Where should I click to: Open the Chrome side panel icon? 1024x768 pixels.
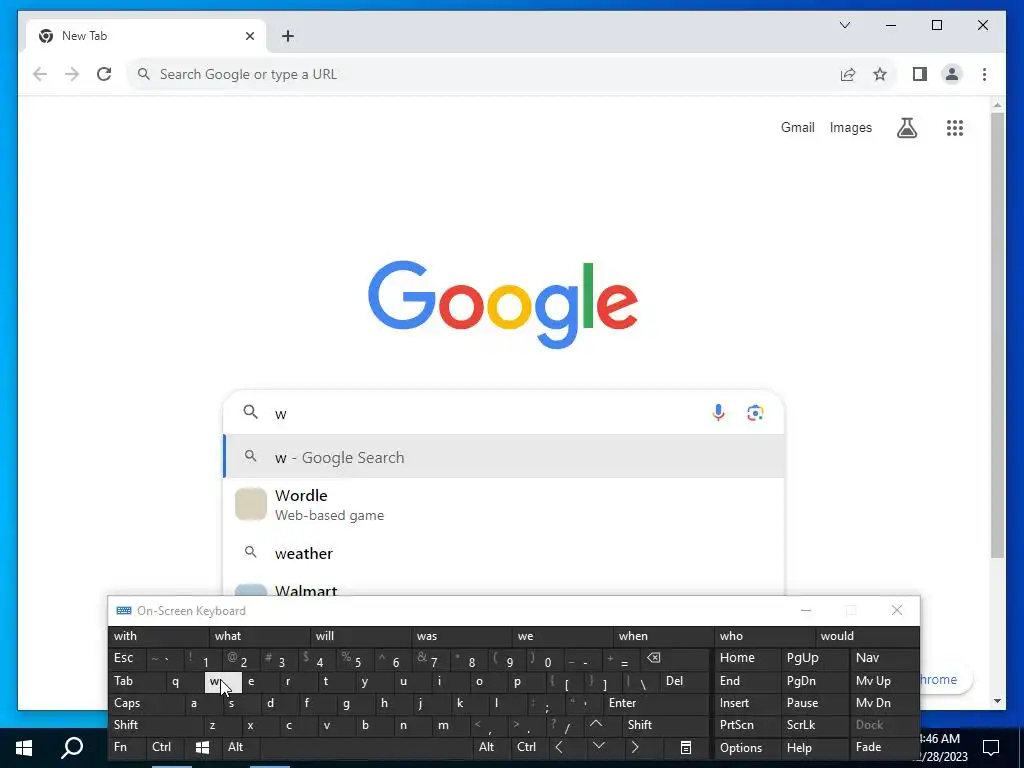[920, 74]
